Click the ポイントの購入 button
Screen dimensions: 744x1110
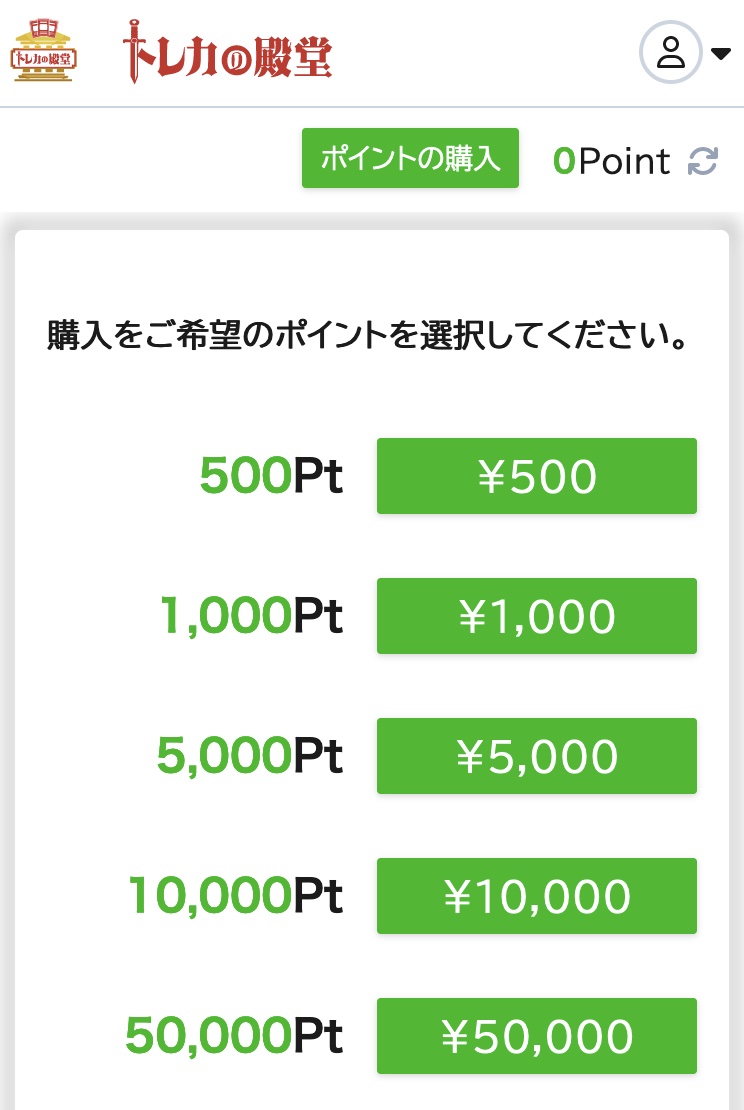tap(411, 158)
